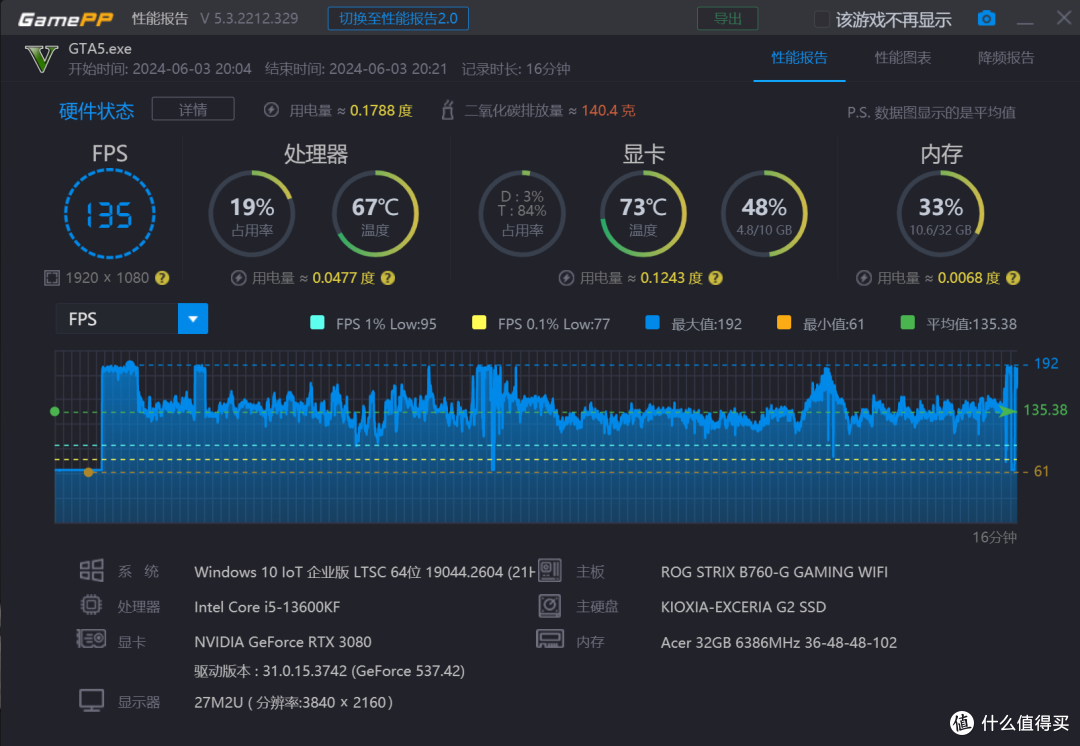Screen dimensions: 1080x746
Task: Click the cyan FPS 1% Low swatch
Action: coord(318,322)
